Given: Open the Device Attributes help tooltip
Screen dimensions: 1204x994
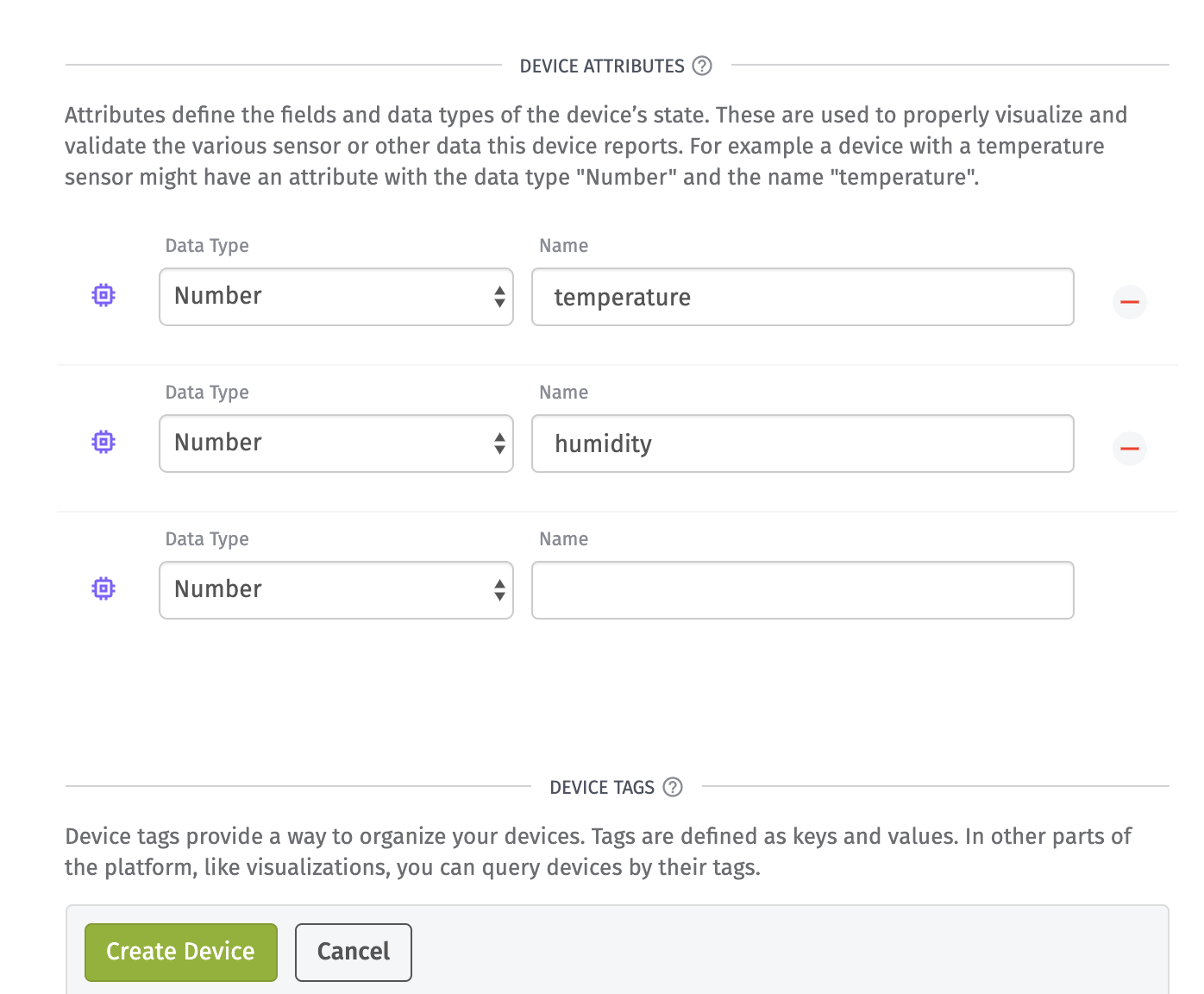Looking at the screenshot, I should 701,66.
